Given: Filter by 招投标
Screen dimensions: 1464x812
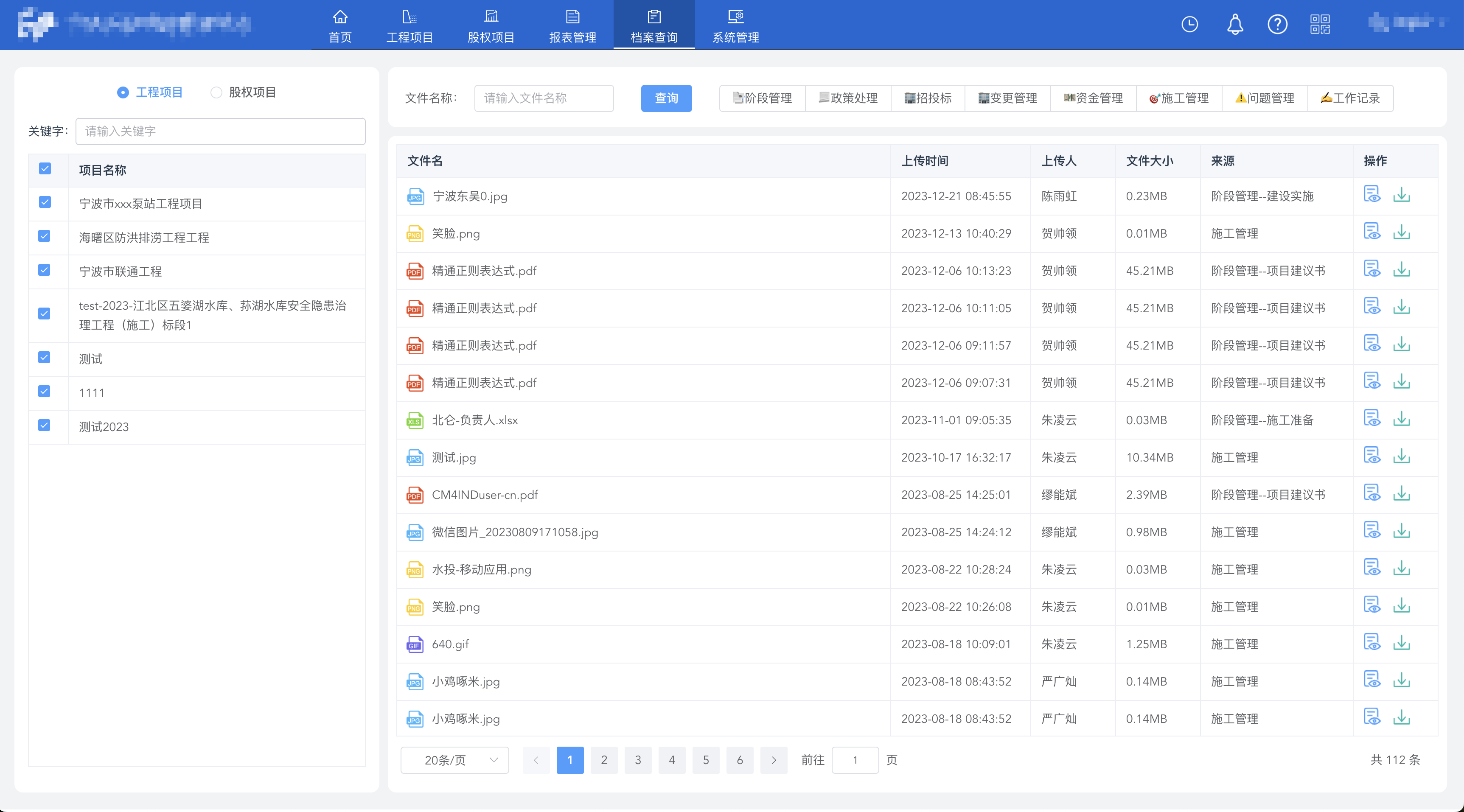Looking at the screenshot, I should pos(928,98).
